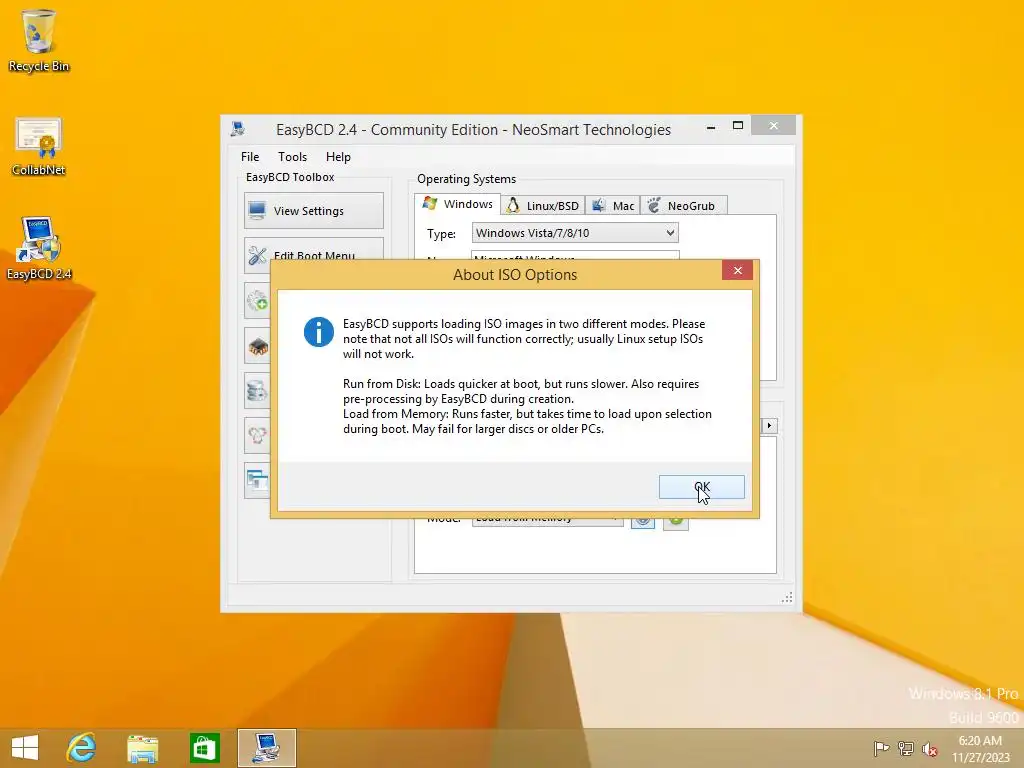Open the Help menu in EasyBCD
Viewport: 1024px width, 768px height.
[338, 157]
